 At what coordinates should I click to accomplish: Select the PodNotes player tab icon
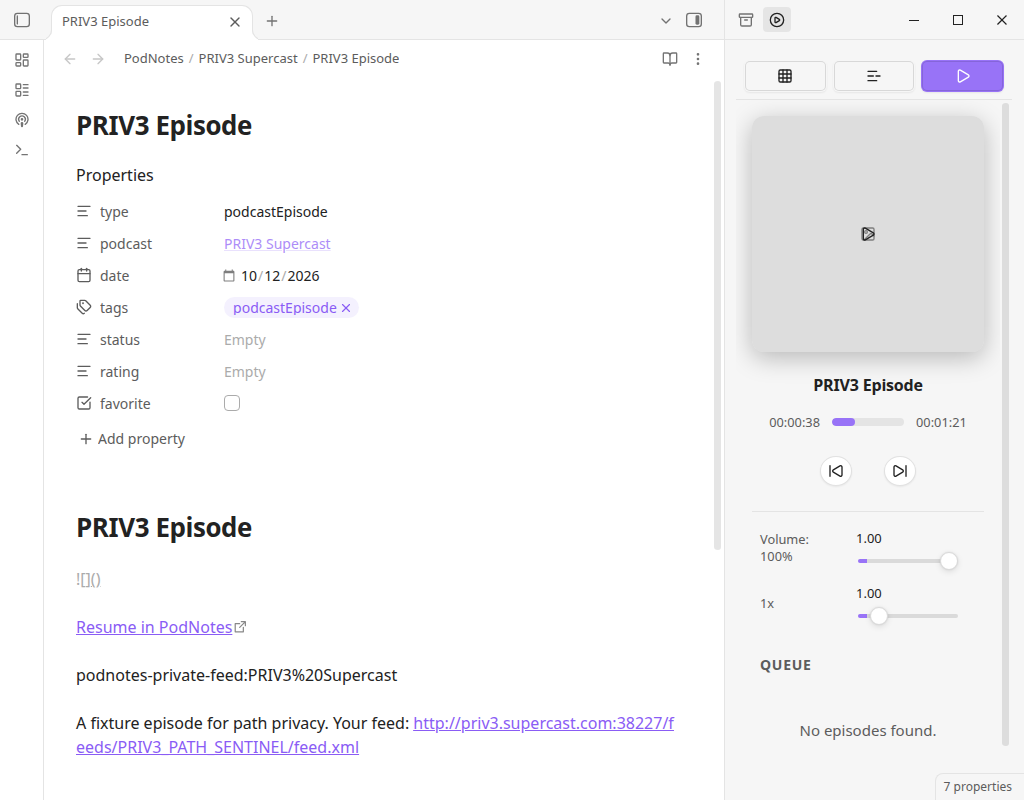(x=776, y=20)
